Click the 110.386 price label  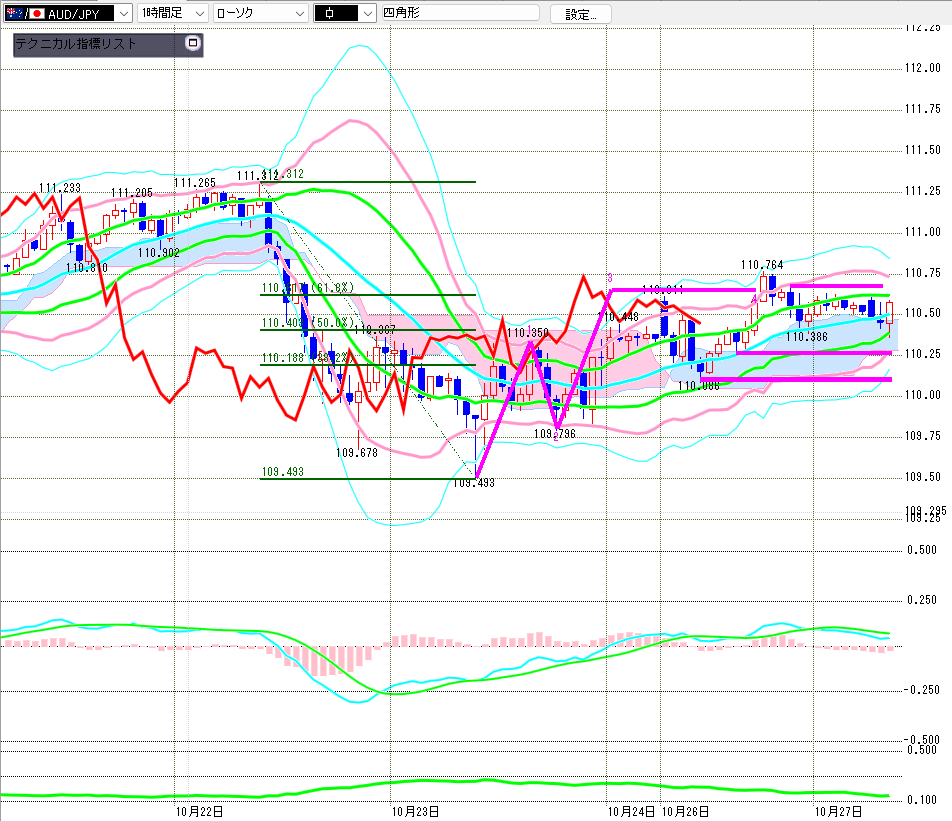pos(807,336)
